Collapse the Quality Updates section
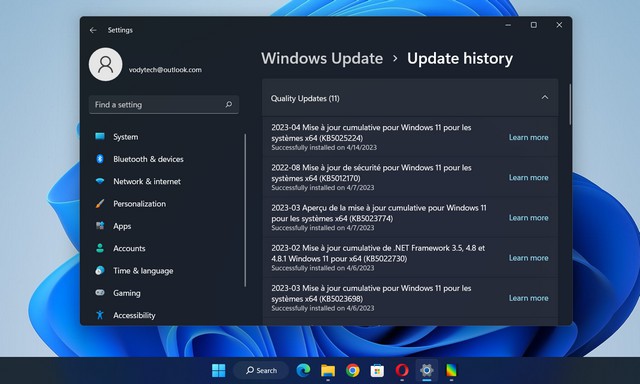The height and width of the screenshot is (384, 640). (544, 98)
